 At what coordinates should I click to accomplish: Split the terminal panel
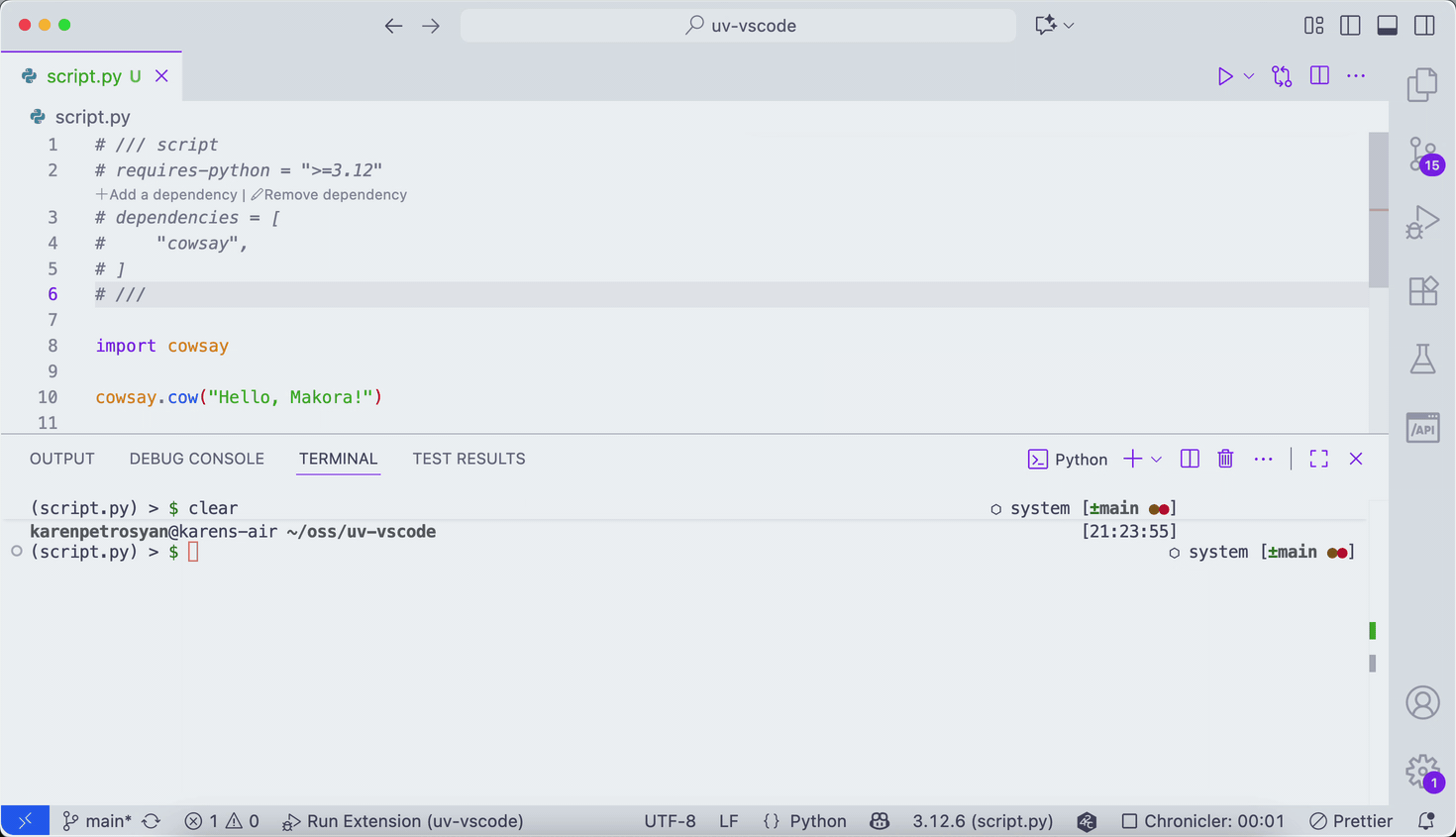1190,459
